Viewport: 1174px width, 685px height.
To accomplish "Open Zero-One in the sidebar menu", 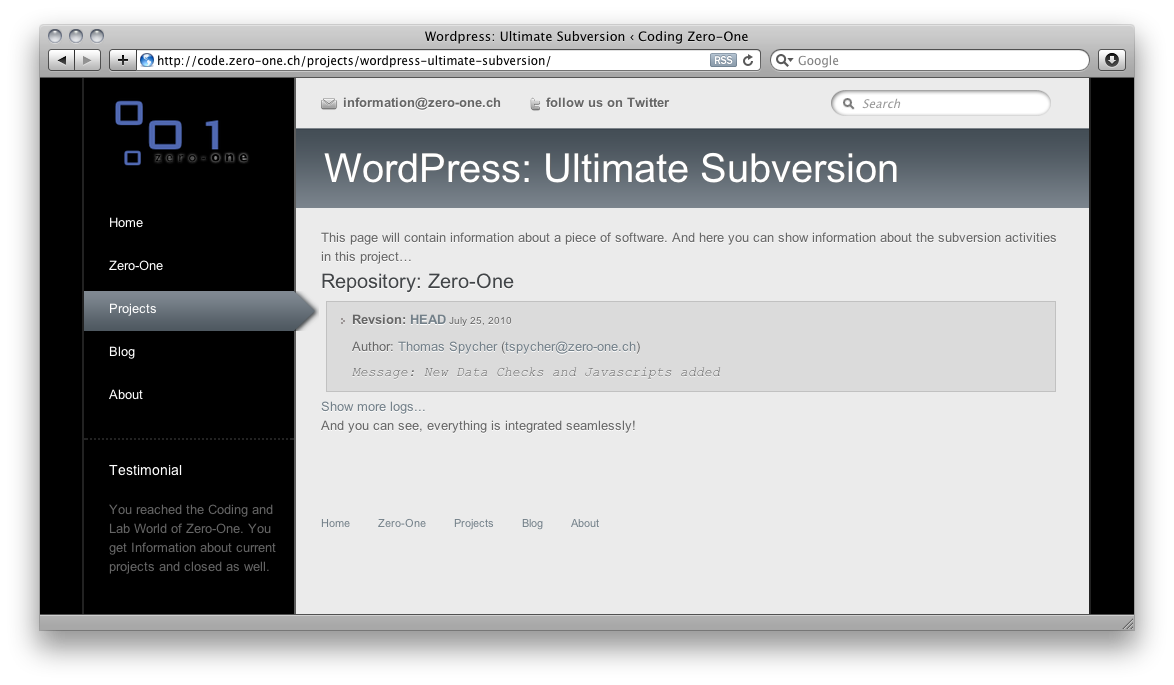I will click(x=136, y=265).
